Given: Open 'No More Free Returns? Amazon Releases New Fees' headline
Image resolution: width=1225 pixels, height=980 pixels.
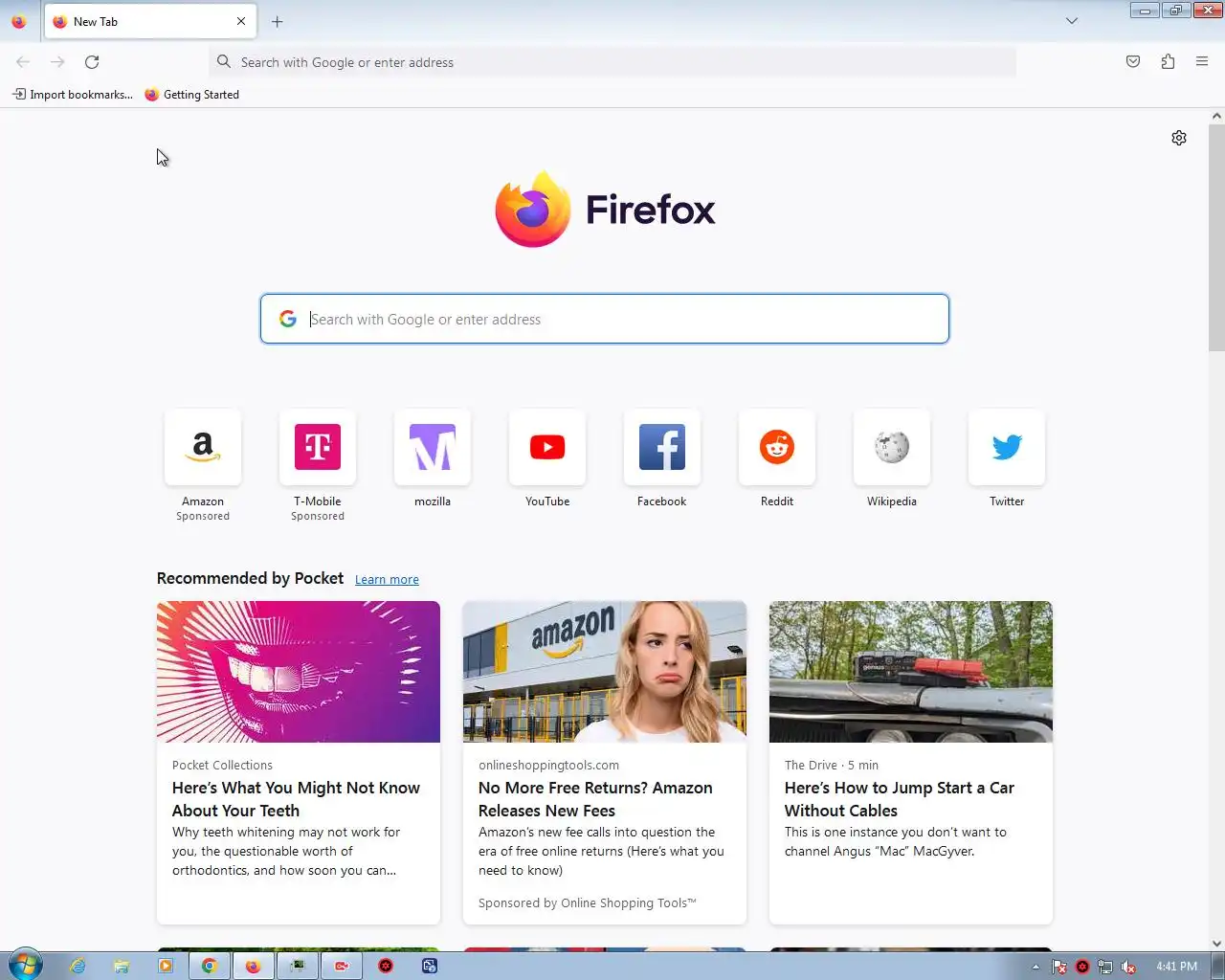Looking at the screenshot, I should point(595,799).
